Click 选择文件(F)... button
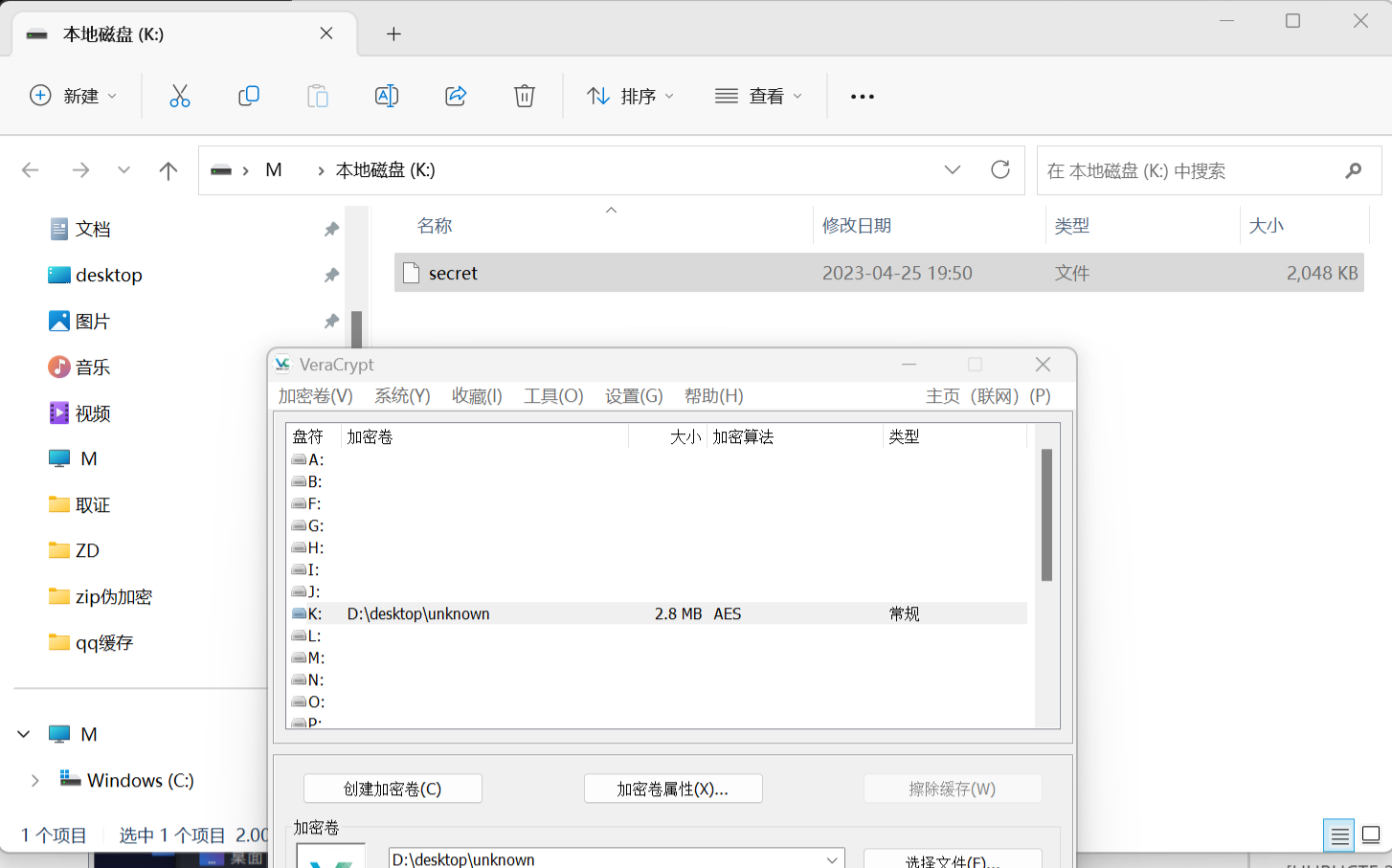 pyautogui.click(x=953, y=859)
